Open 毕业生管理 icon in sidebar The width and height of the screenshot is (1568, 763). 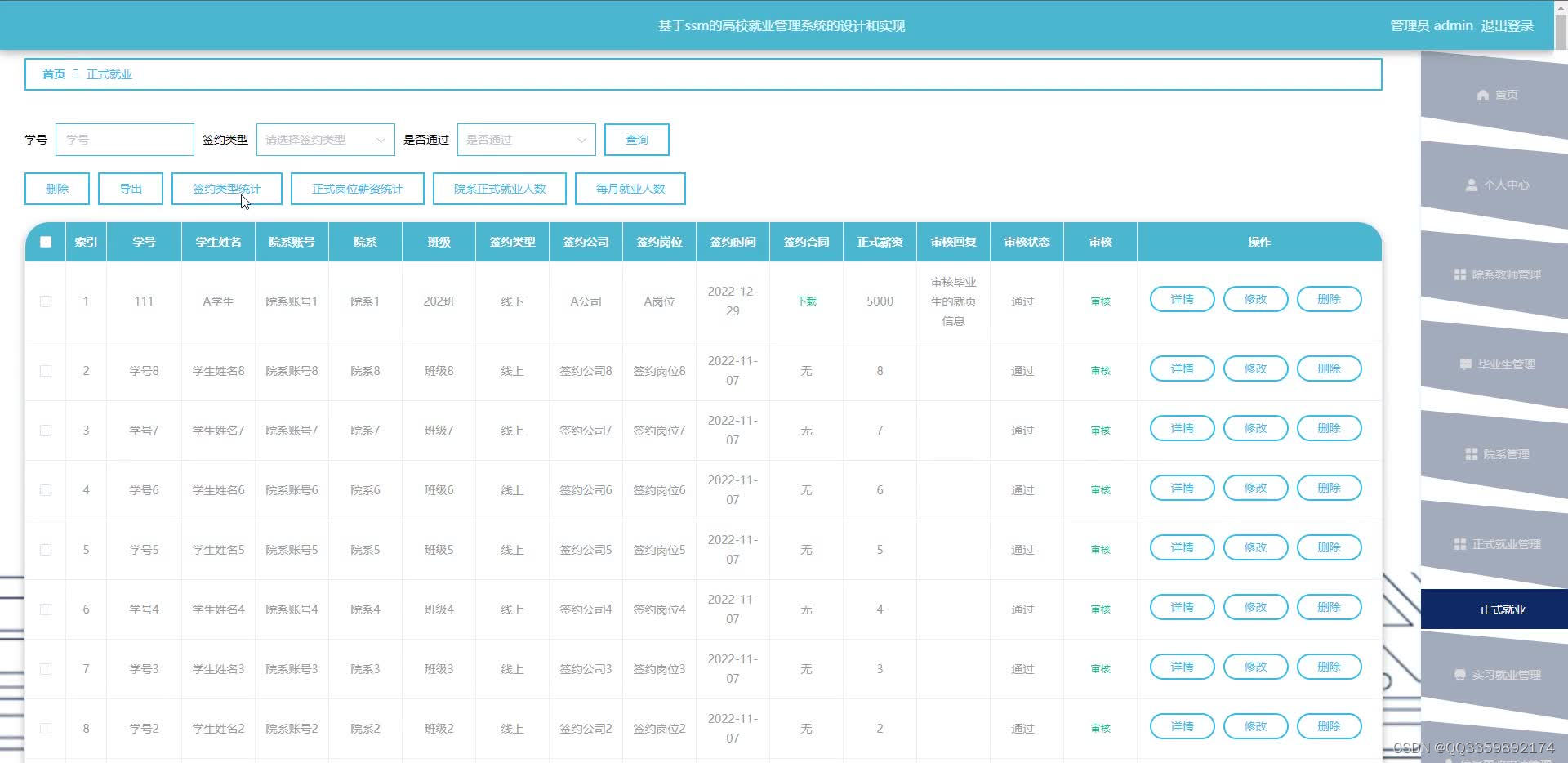(1465, 365)
